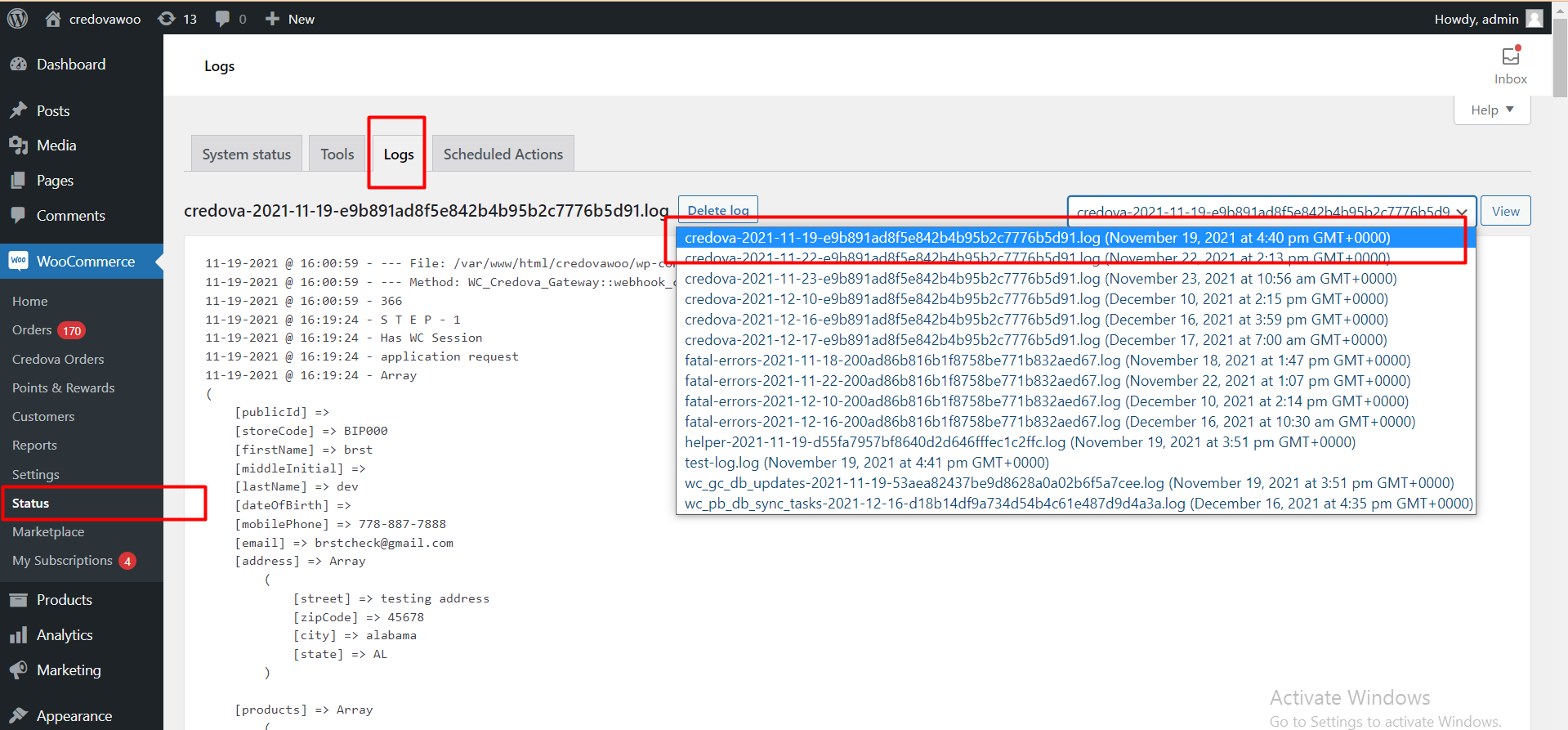The image size is (1568, 730).
Task: Open Reports submenu
Action: coord(34,445)
